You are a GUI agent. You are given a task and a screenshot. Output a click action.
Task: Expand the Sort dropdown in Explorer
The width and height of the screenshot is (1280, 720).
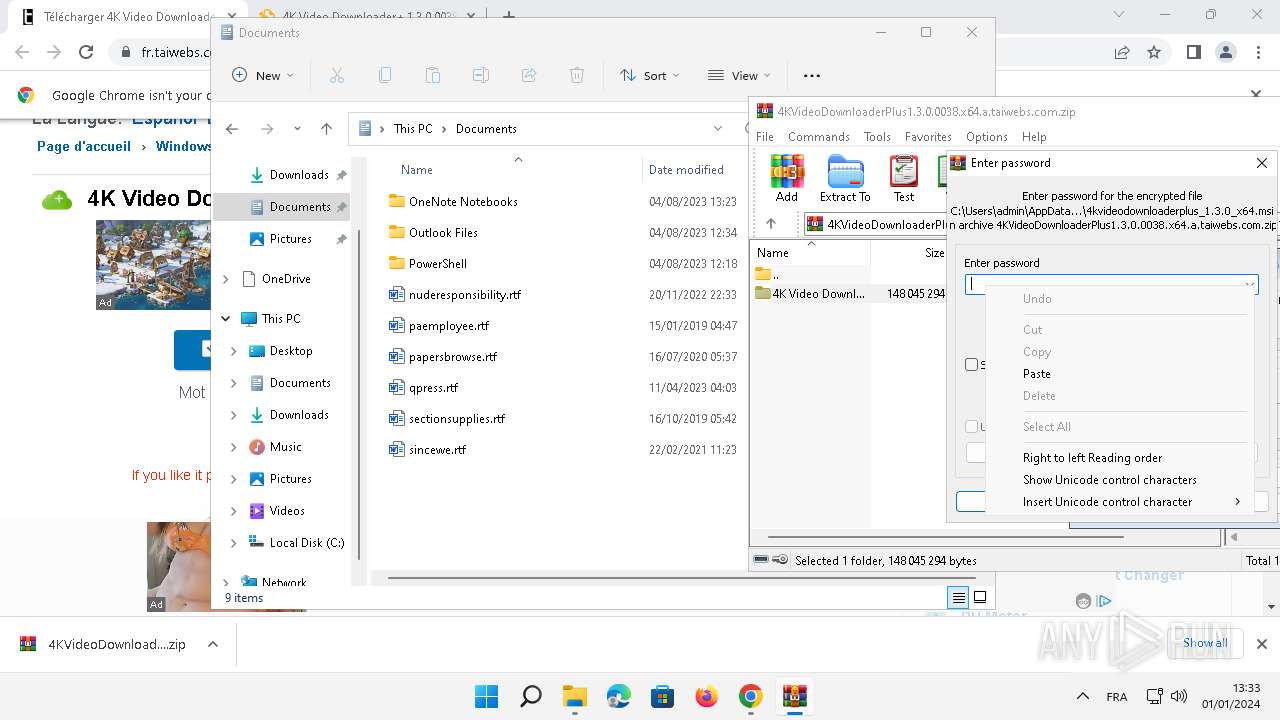point(650,75)
